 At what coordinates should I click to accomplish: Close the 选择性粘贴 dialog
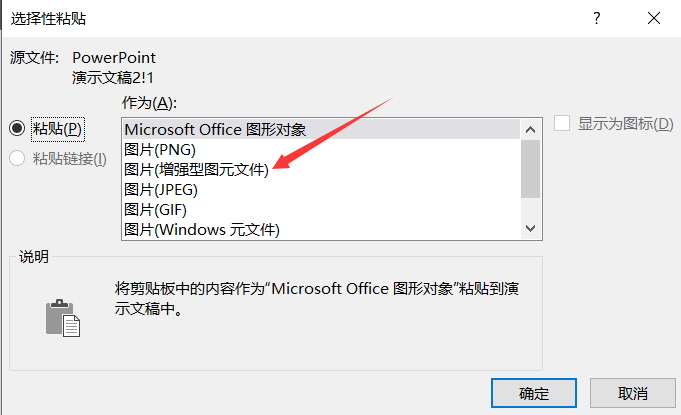click(x=653, y=18)
